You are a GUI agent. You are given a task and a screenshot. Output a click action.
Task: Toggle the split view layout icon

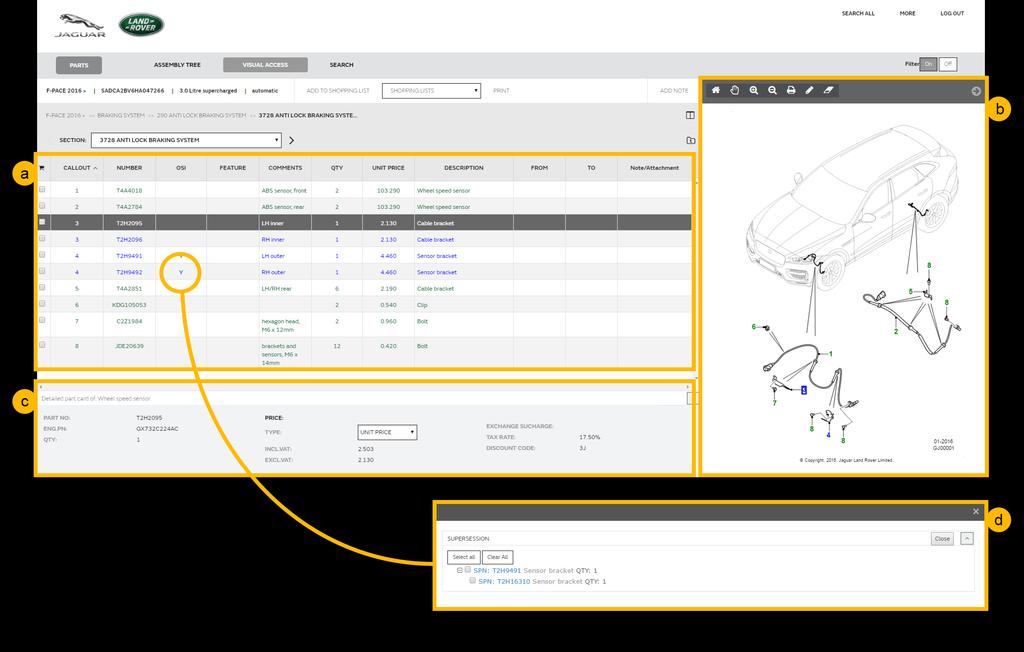click(x=690, y=115)
